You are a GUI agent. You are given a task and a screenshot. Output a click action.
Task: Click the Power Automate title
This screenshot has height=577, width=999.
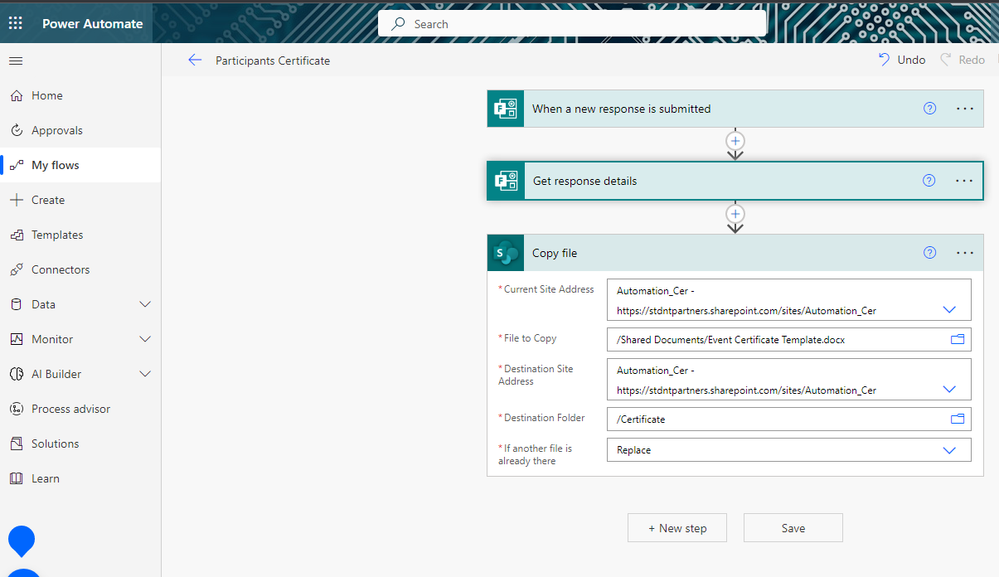point(92,24)
